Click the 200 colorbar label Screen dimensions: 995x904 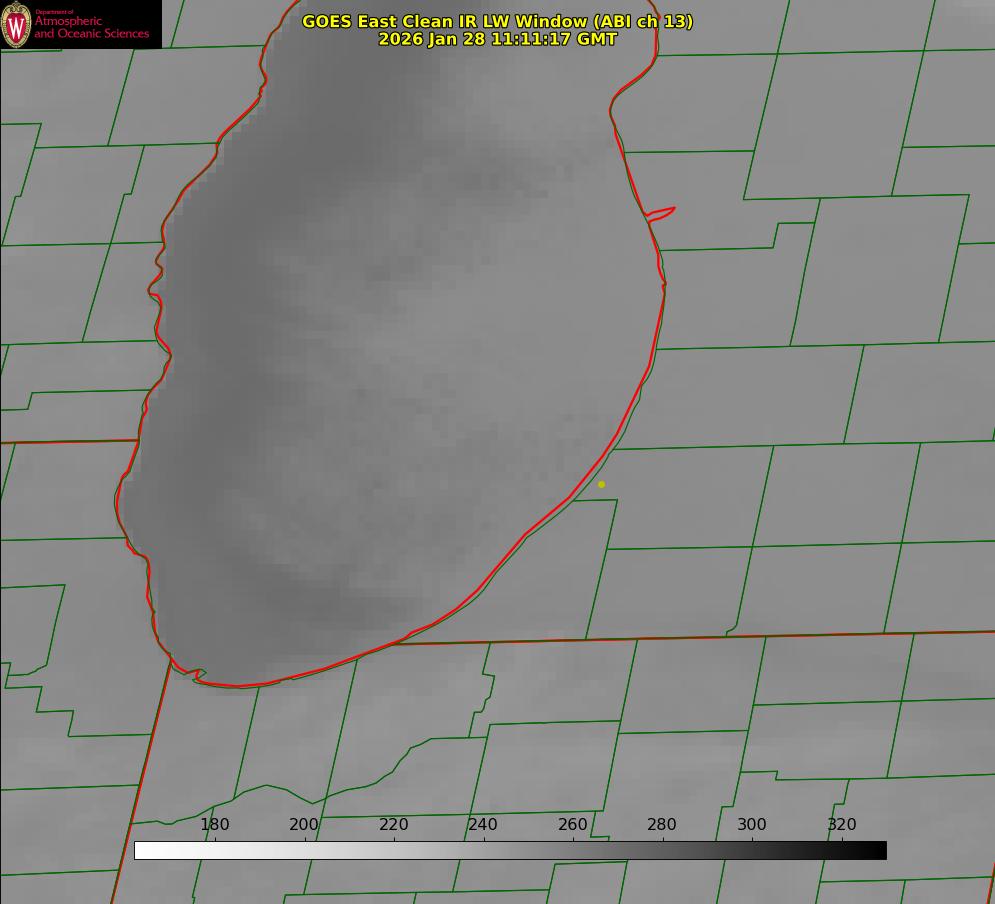pos(304,824)
